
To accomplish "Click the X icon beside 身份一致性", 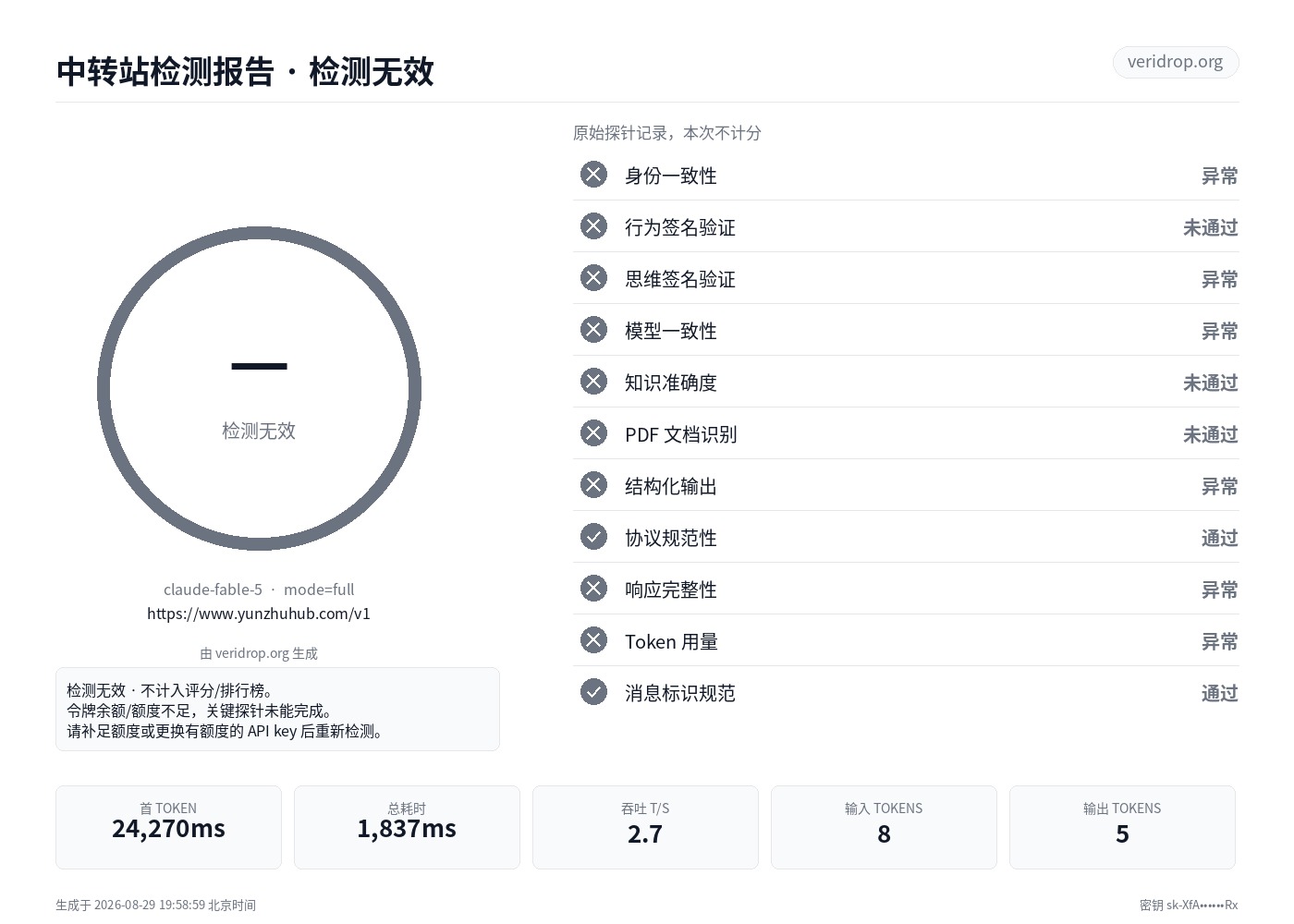I will pyautogui.click(x=593, y=175).
